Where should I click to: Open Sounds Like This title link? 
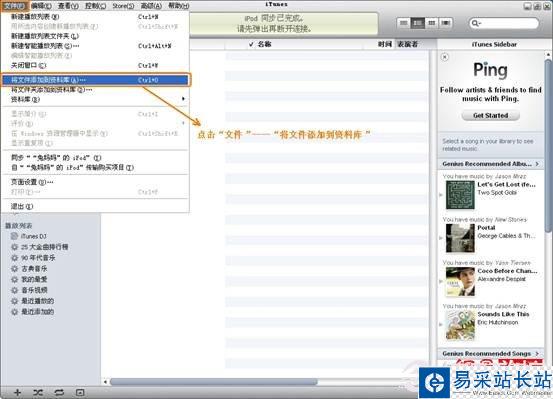point(503,314)
